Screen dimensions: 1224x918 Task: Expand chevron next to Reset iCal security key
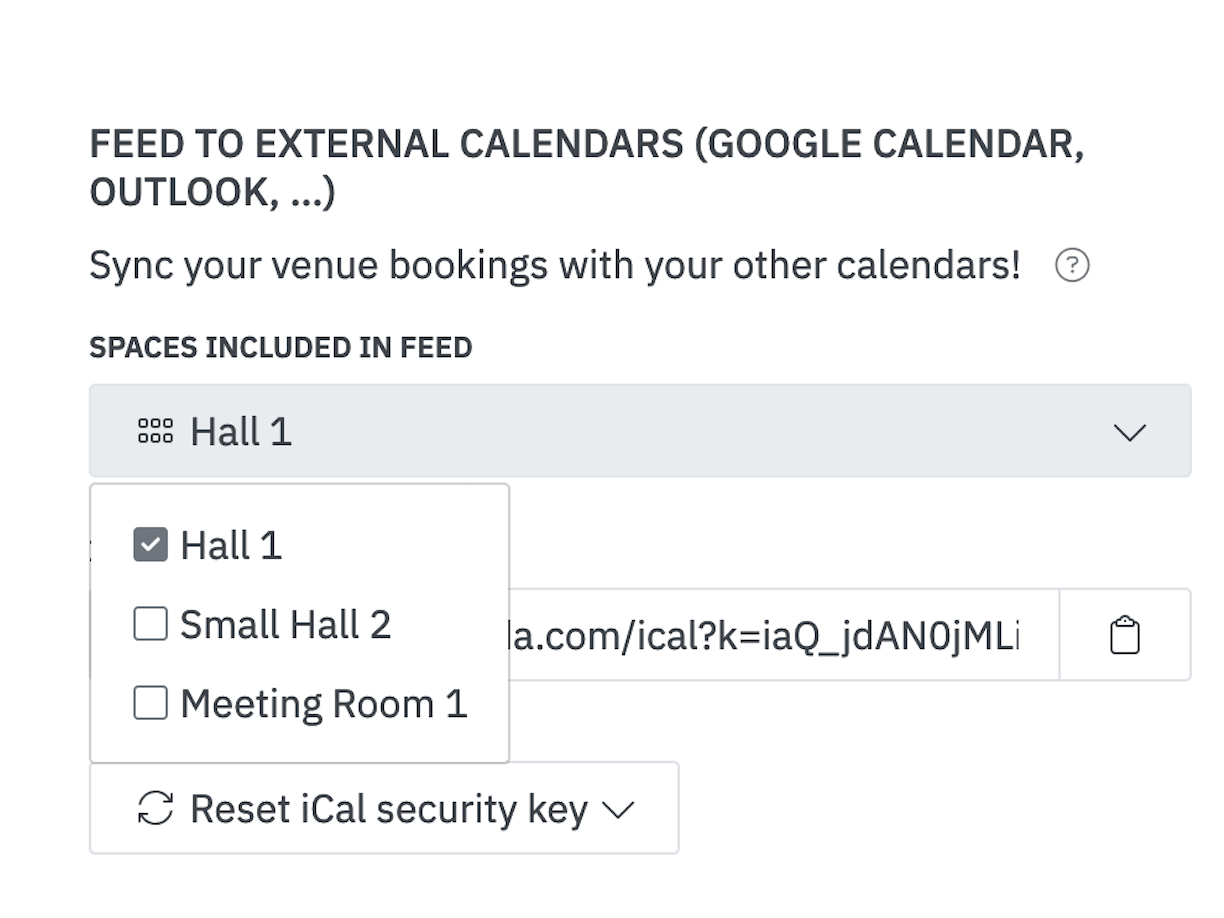pos(619,809)
